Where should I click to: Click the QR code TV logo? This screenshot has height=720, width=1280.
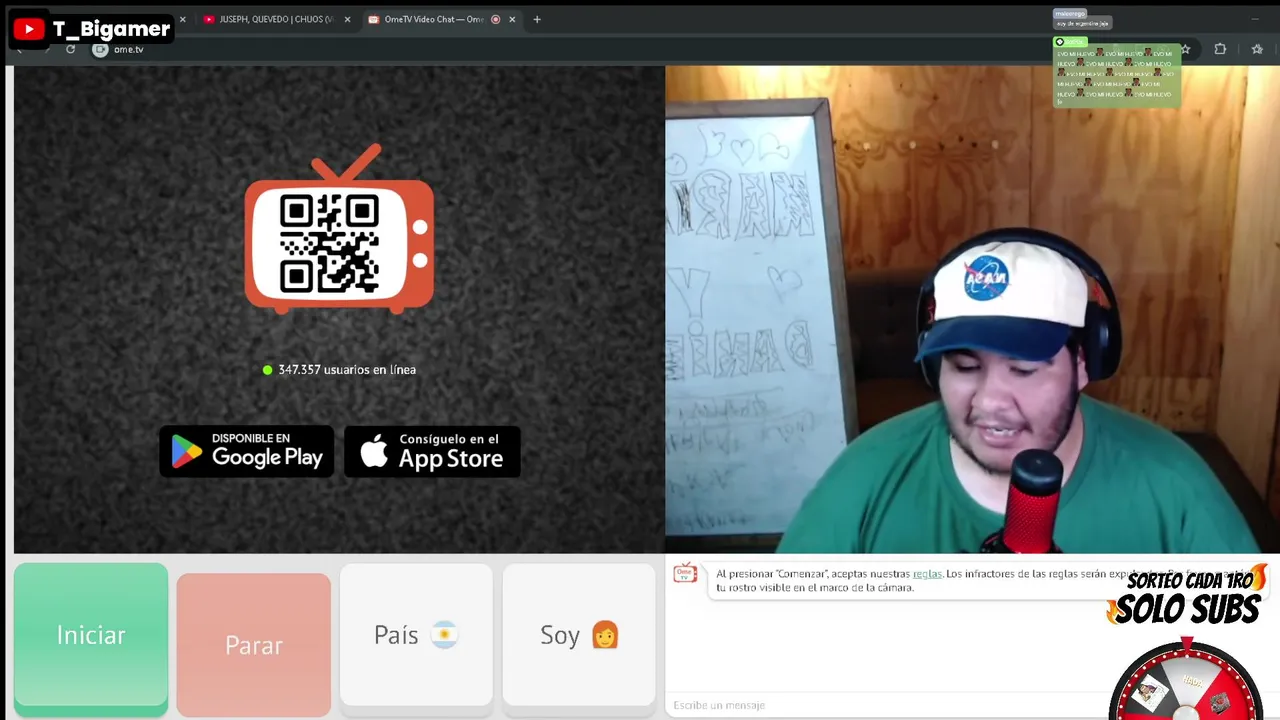[339, 230]
